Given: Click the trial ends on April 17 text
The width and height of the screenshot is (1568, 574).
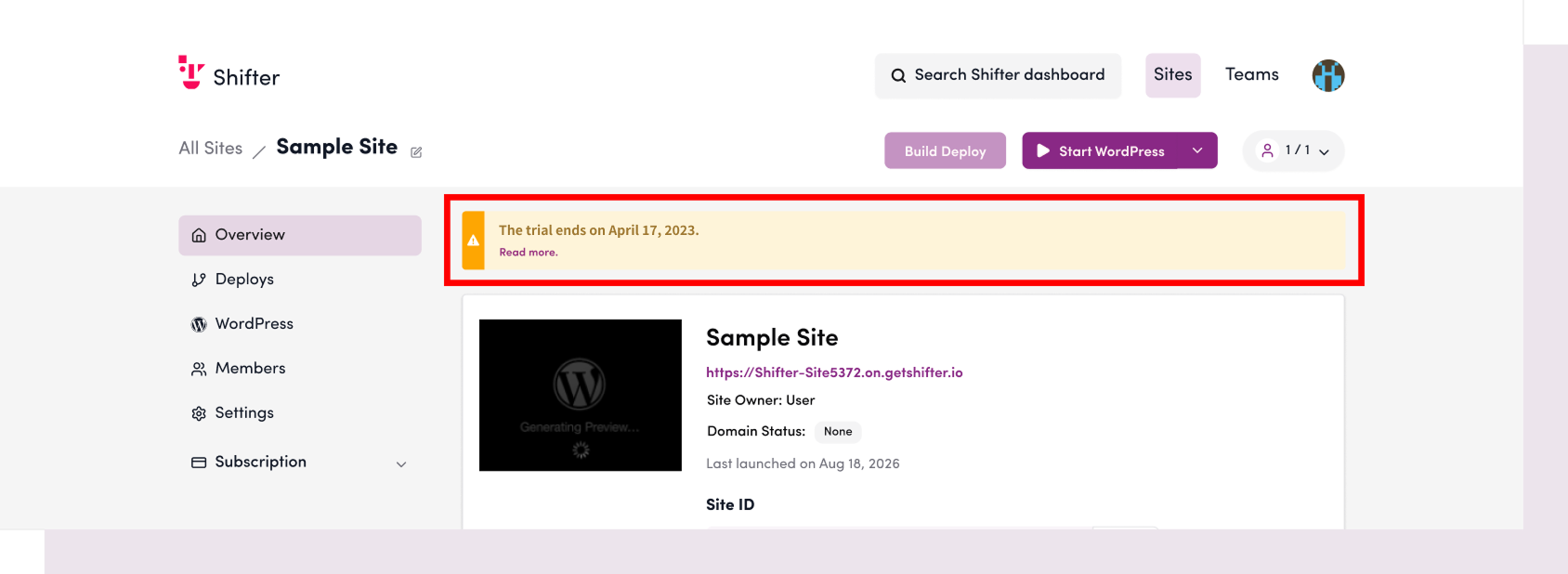Looking at the screenshot, I should coord(598,230).
